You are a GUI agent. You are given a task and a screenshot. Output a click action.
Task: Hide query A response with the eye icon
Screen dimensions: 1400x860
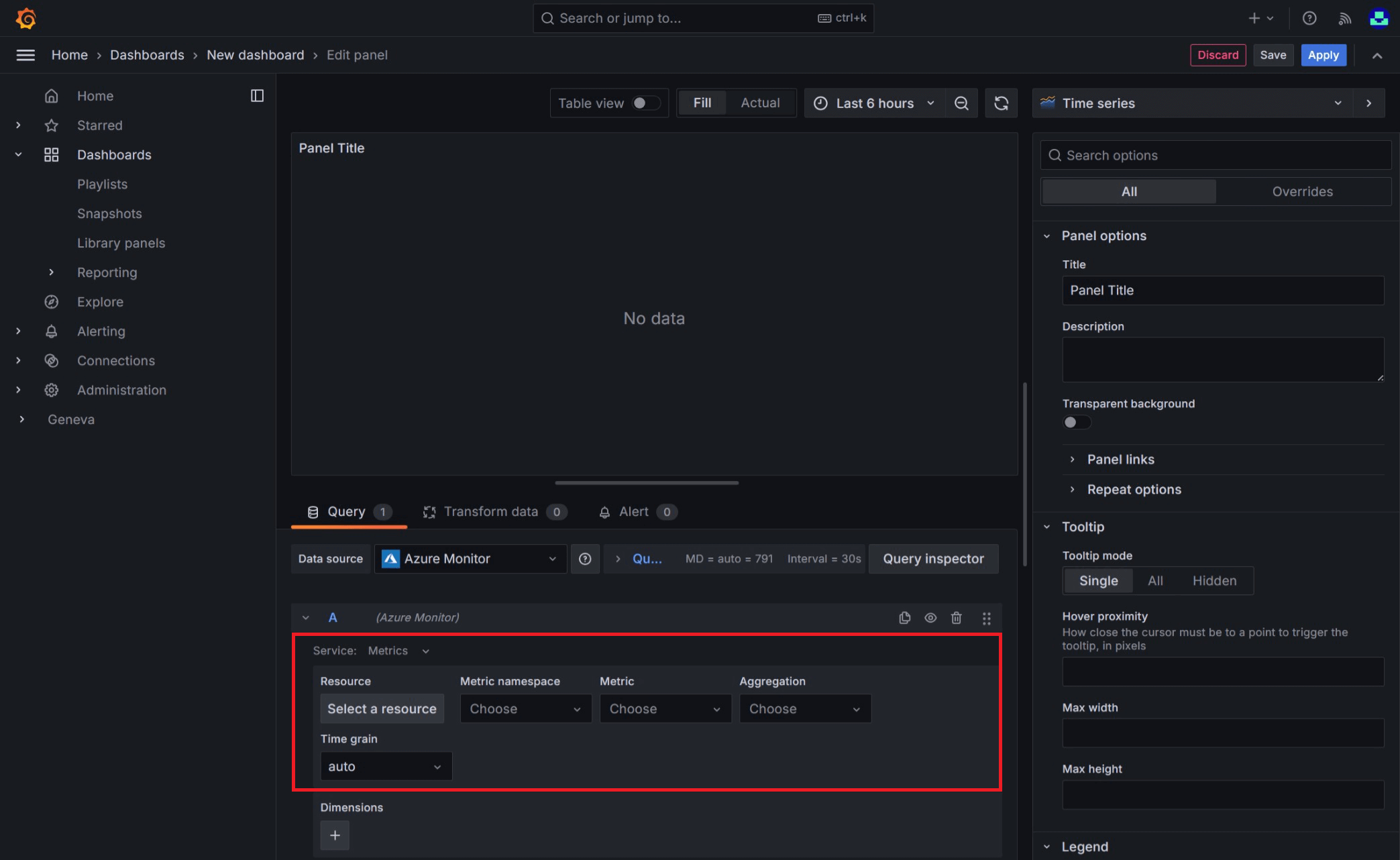pyautogui.click(x=930, y=618)
